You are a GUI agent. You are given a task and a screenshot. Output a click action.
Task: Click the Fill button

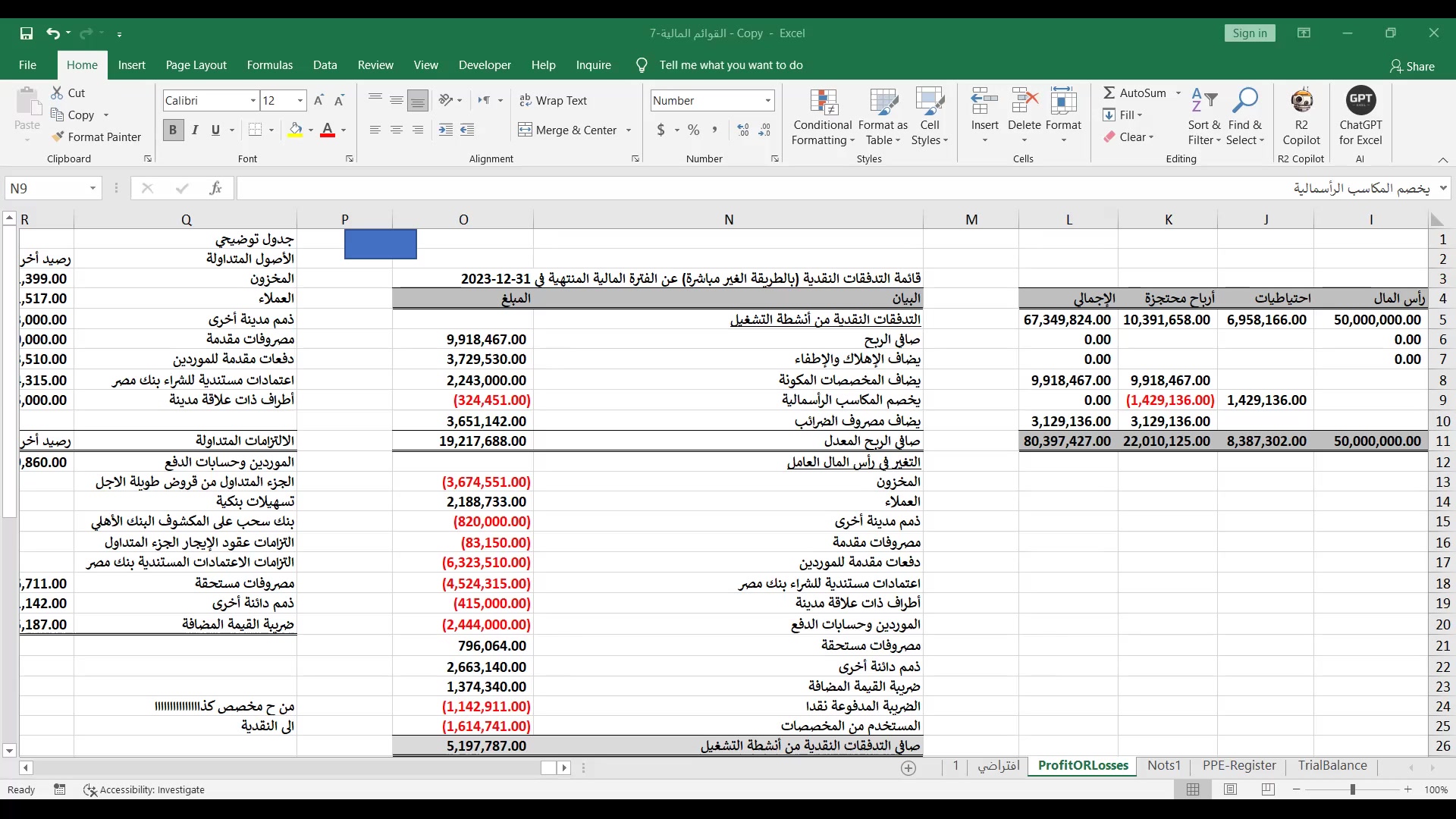1122,115
